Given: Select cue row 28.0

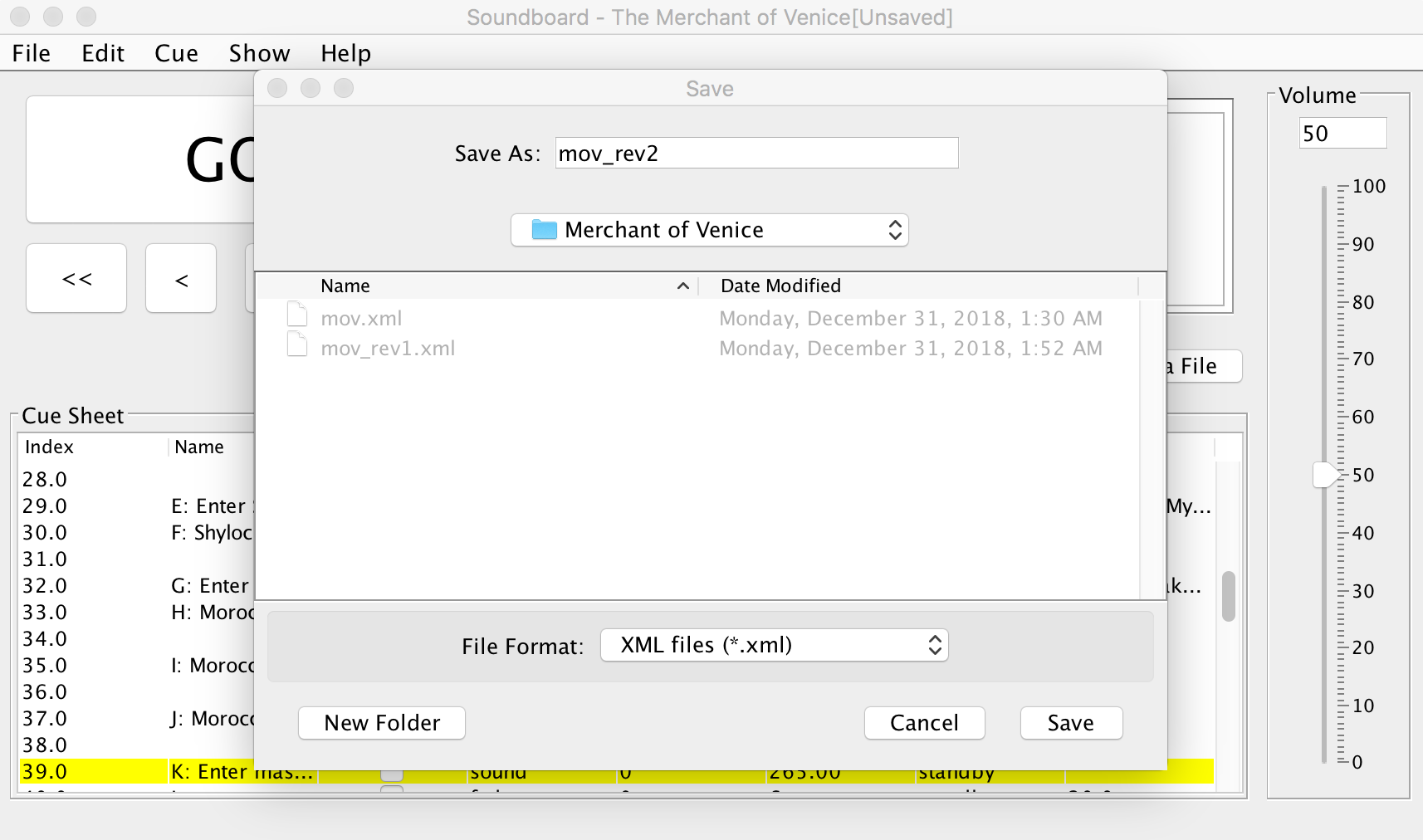Looking at the screenshot, I should tap(136, 480).
